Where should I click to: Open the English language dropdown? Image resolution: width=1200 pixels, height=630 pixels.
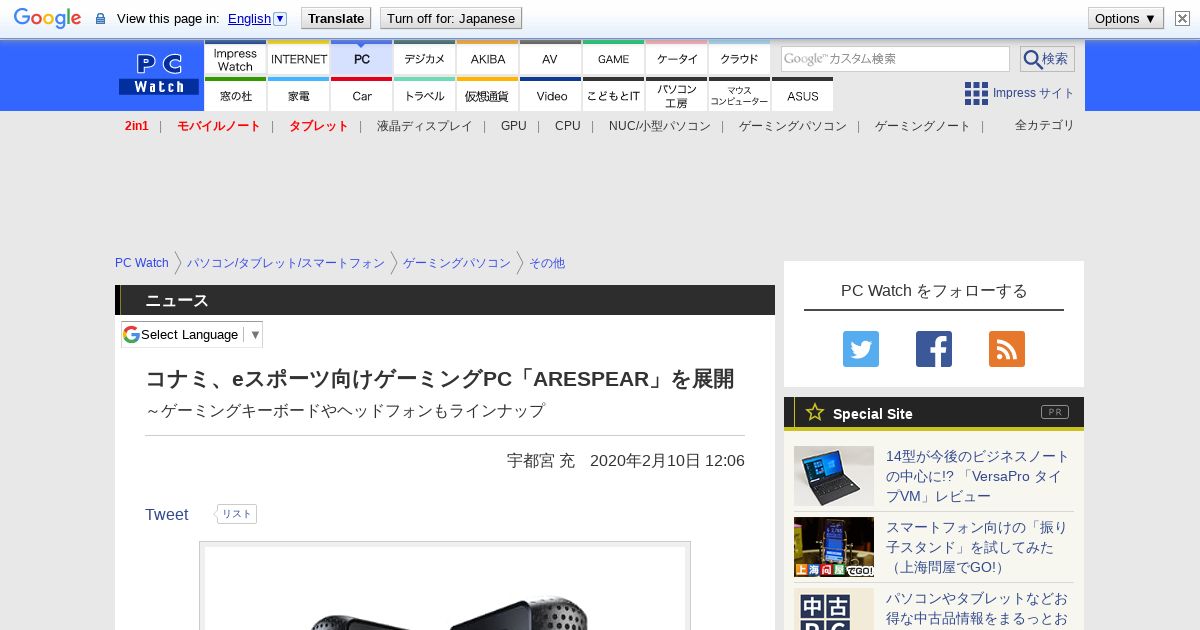[257, 18]
